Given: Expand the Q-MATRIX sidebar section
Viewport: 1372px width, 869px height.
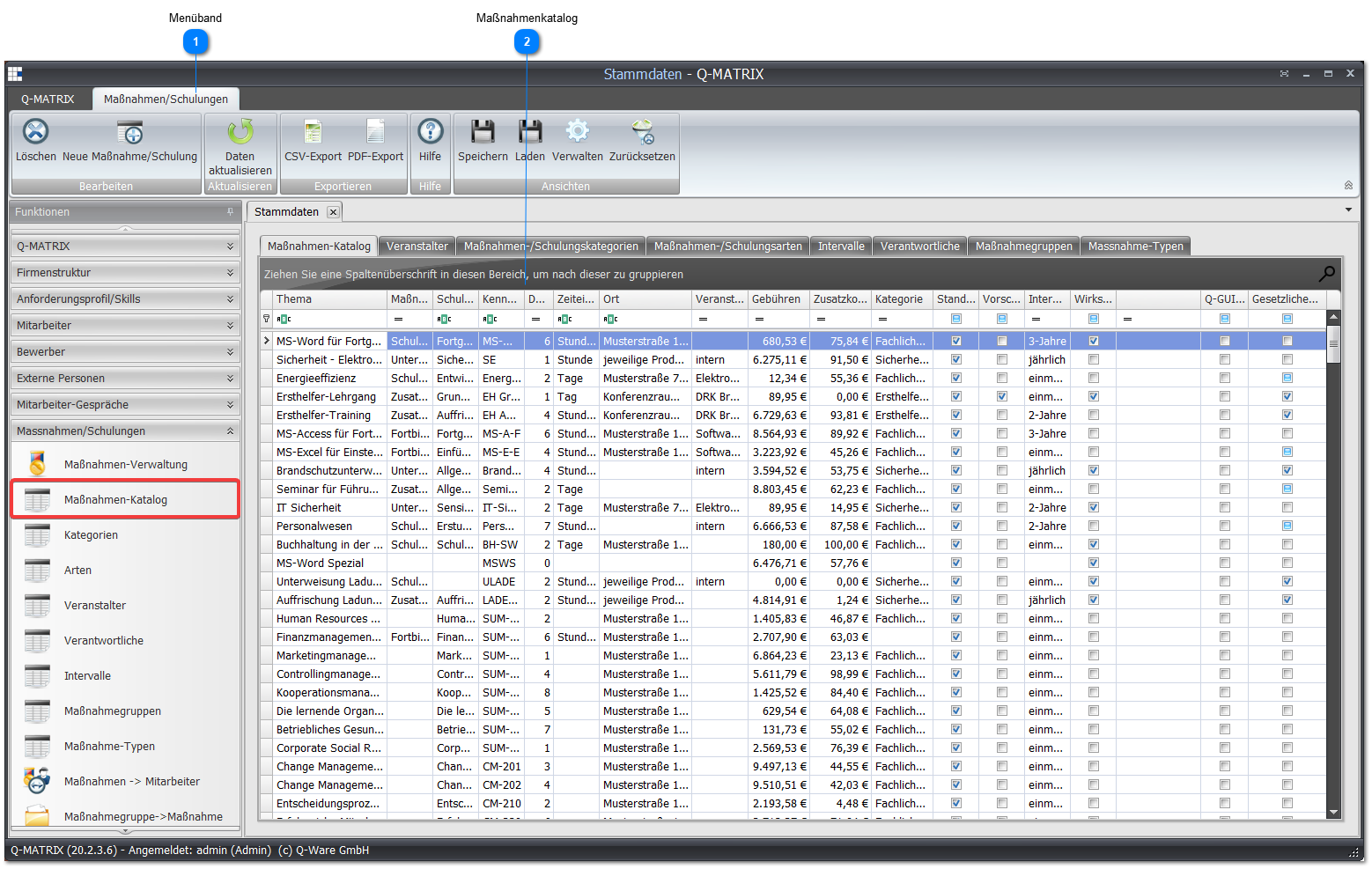Looking at the screenshot, I should pos(126,246).
